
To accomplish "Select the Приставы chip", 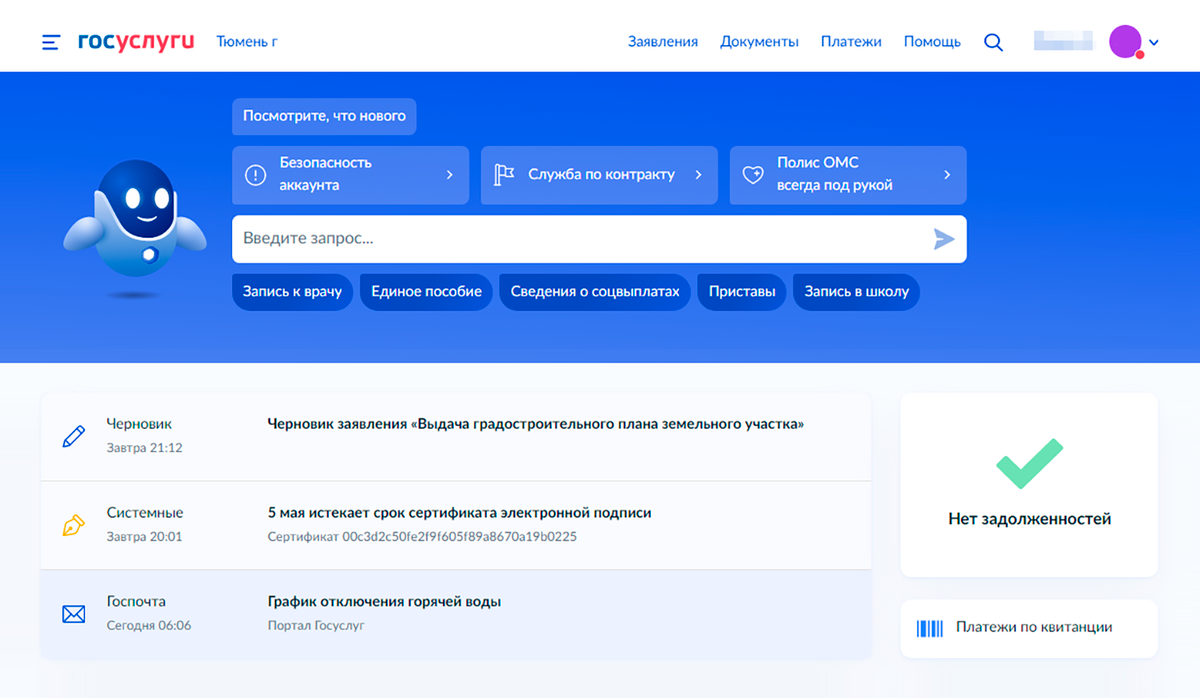I will tap(742, 292).
